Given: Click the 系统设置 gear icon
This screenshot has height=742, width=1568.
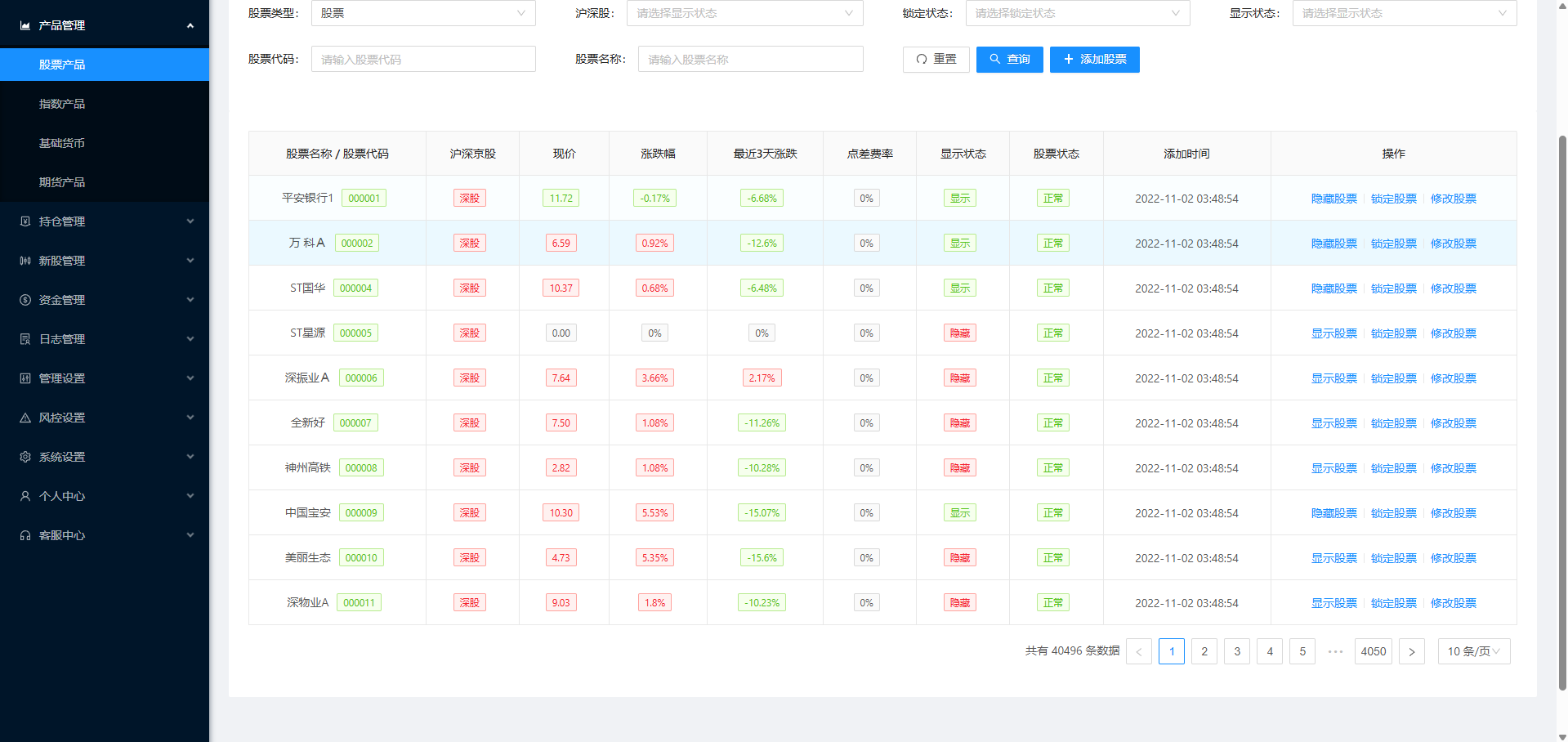Looking at the screenshot, I should click(25, 457).
